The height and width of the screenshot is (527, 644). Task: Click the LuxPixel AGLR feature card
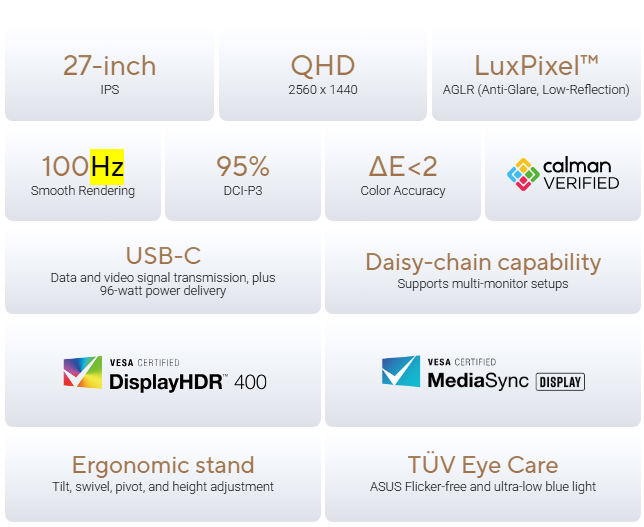coord(536,74)
